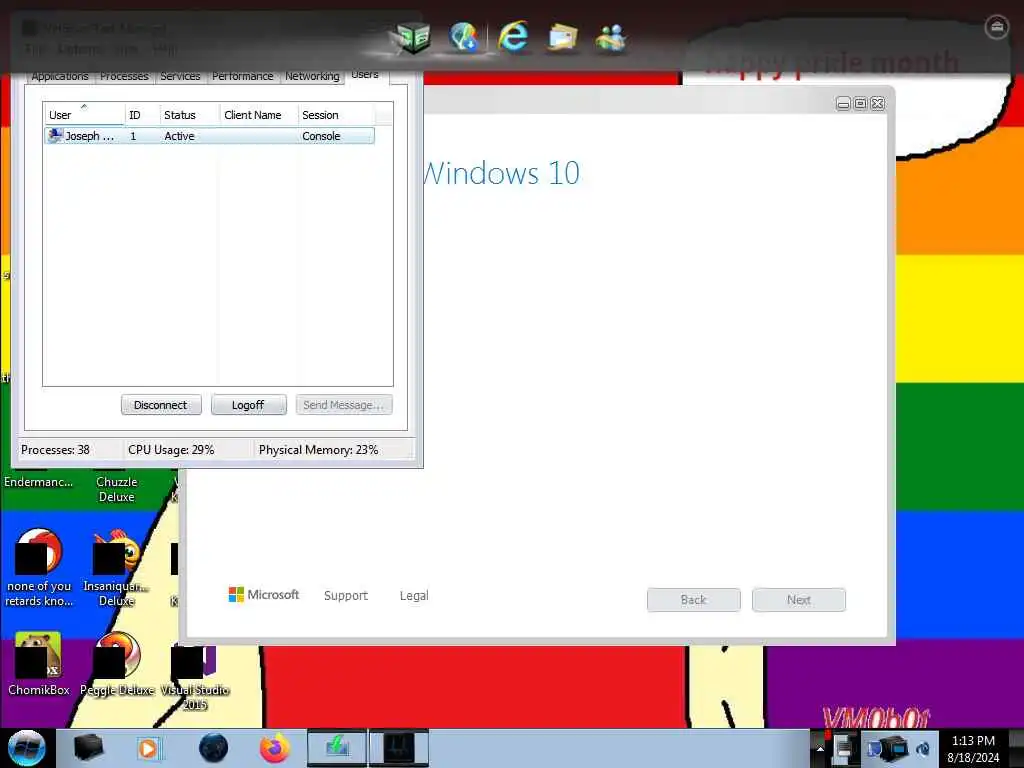Switch to the Processes tab
Image resolution: width=1024 pixels, height=768 pixels.
pyautogui.click(x=124, y=76)
